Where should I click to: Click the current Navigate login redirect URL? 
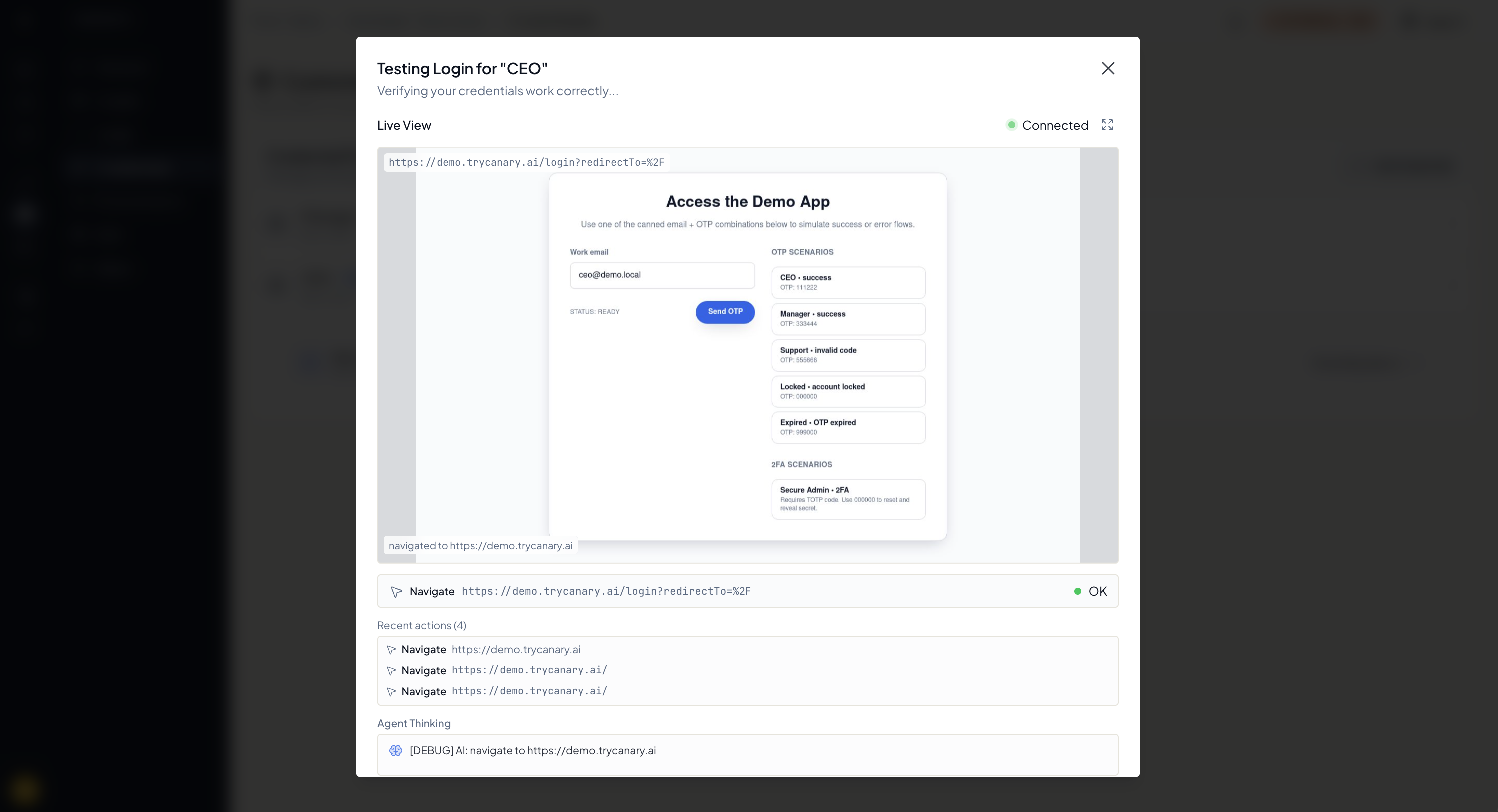(x=606, y=591)
